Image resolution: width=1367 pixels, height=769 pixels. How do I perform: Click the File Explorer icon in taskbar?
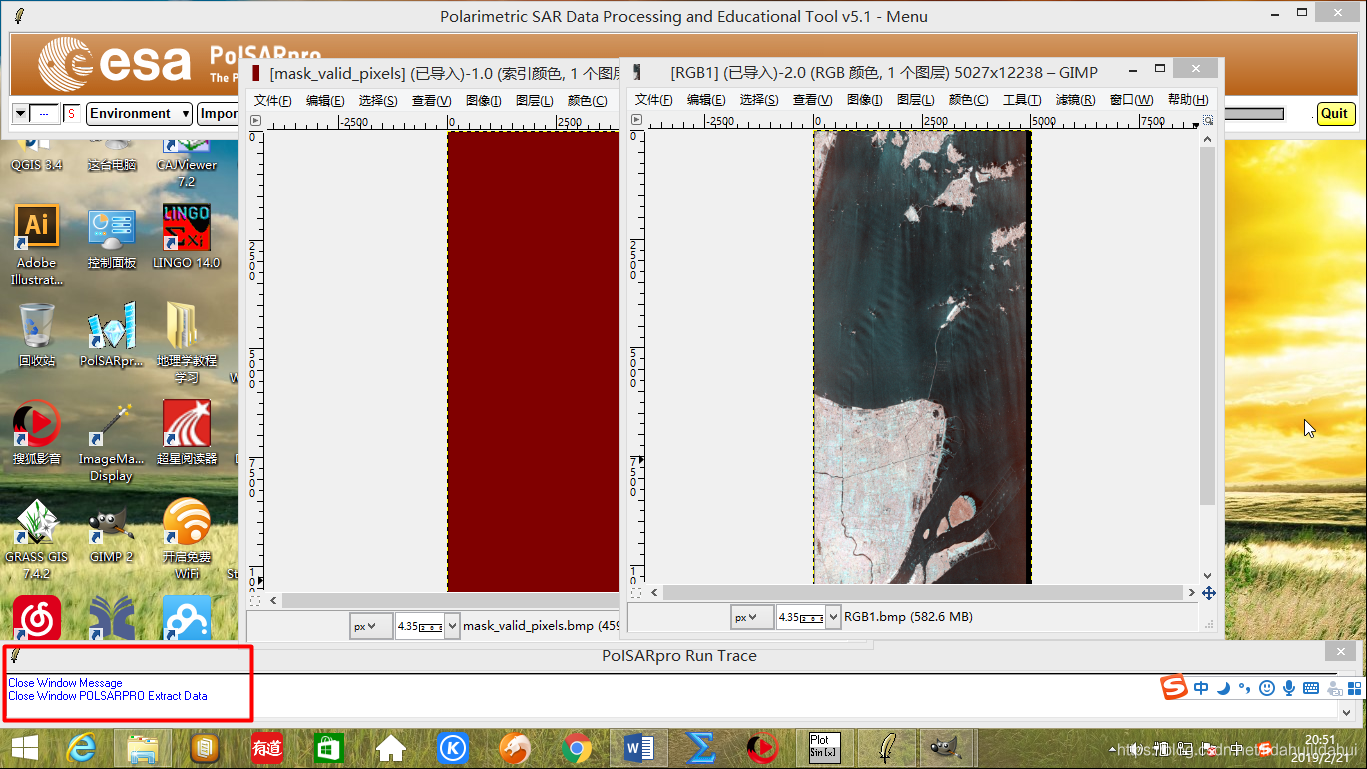143,748
